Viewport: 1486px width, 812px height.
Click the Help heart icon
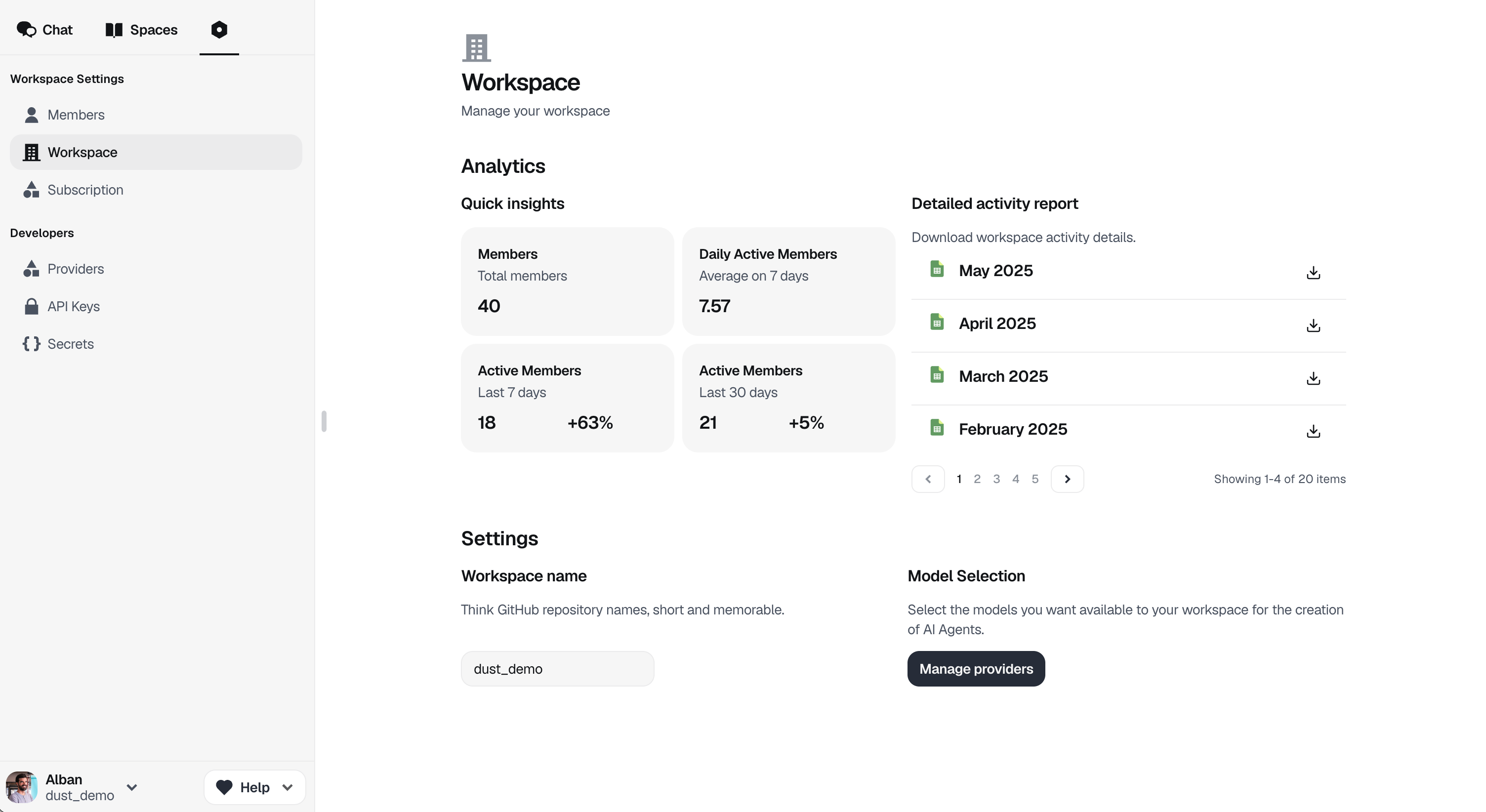point(224,787)
